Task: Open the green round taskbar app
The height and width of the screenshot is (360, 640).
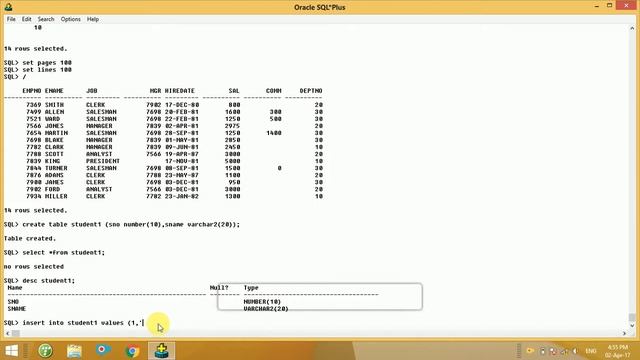Action: point(45,351)
